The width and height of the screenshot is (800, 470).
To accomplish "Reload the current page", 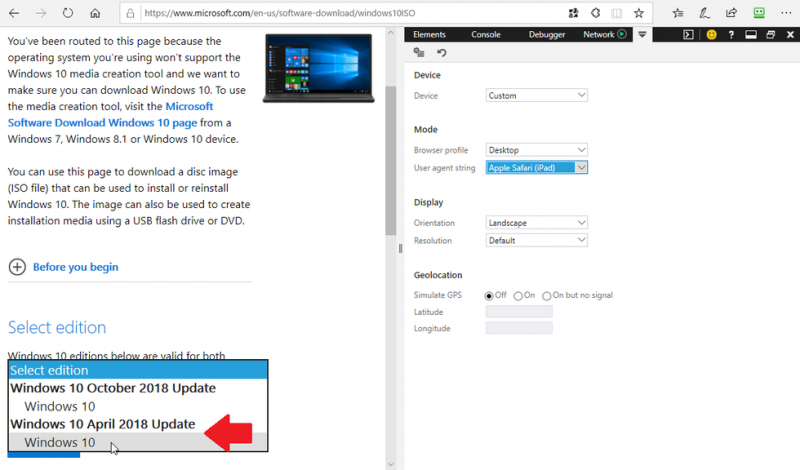I will 68,13.
